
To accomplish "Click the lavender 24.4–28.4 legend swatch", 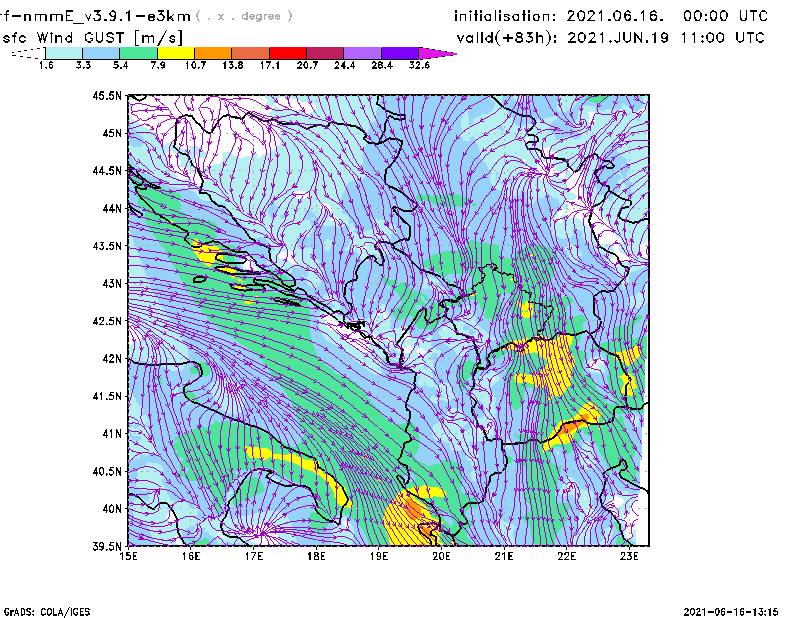I will click(x=363, y=53).
